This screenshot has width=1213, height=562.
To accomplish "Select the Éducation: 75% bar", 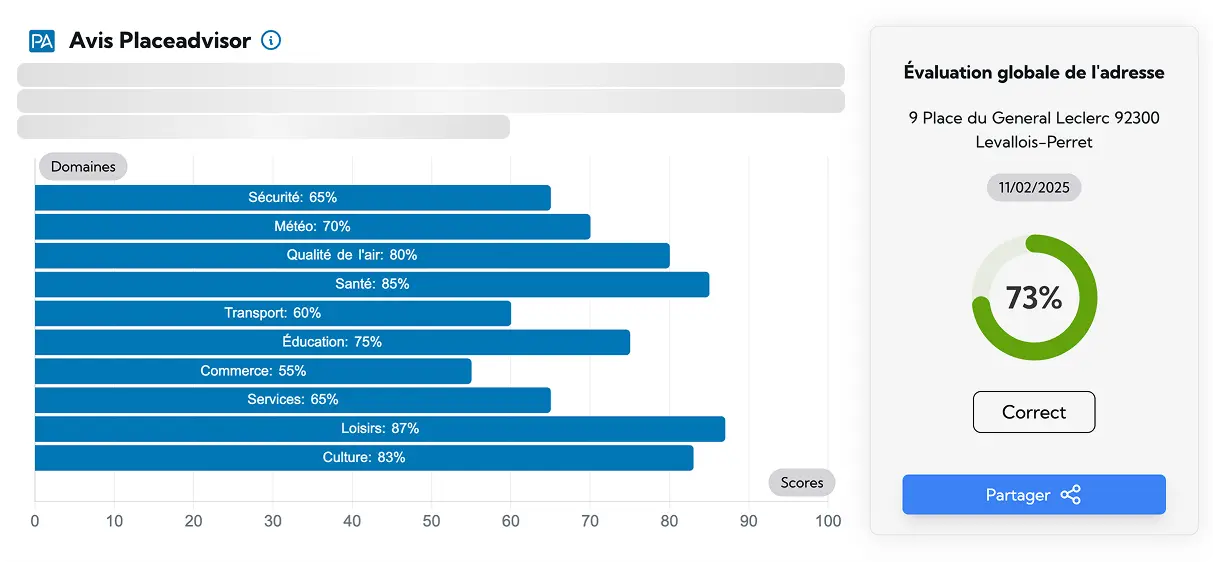I will 332,342.
